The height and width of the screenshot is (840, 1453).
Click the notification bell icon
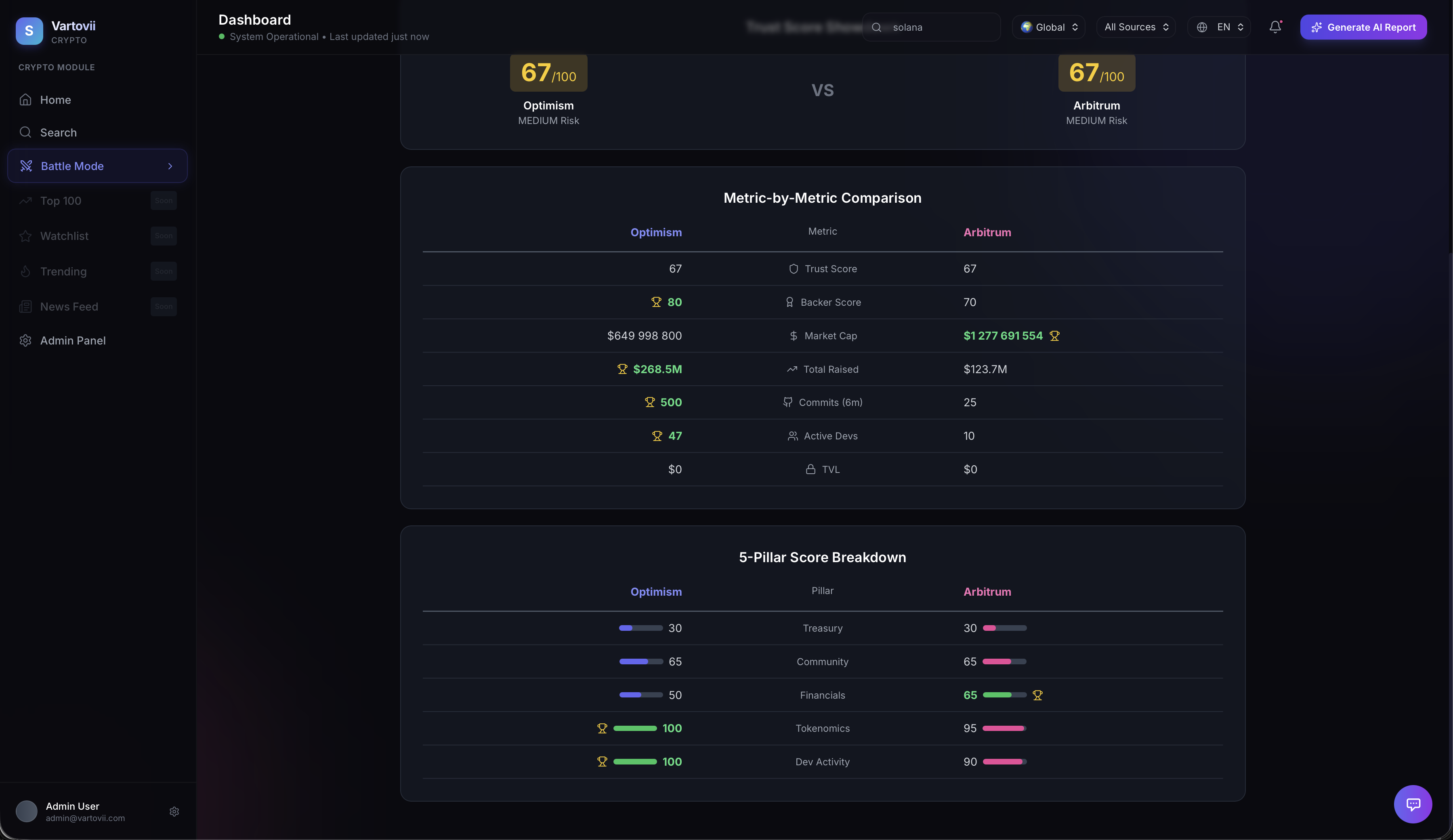(x=1275, y=27)
